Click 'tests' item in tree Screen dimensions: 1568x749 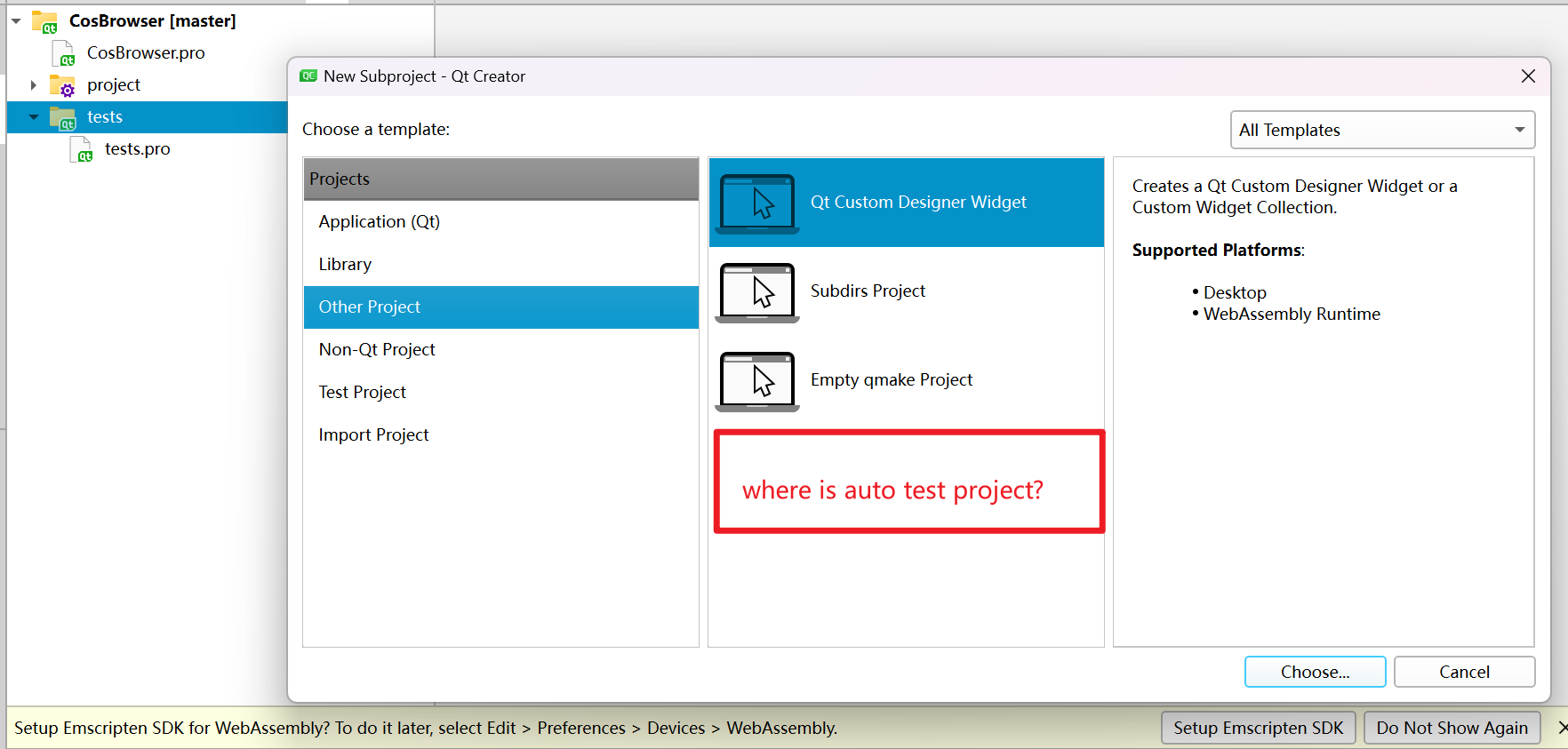tap(105, 117)
